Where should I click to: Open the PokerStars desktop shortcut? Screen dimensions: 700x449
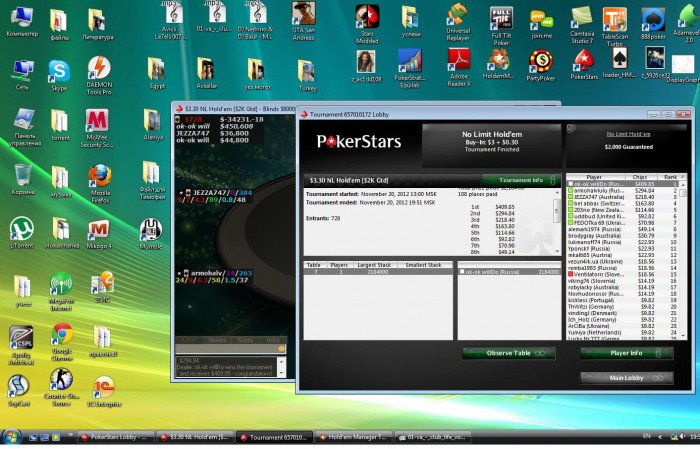584,64
